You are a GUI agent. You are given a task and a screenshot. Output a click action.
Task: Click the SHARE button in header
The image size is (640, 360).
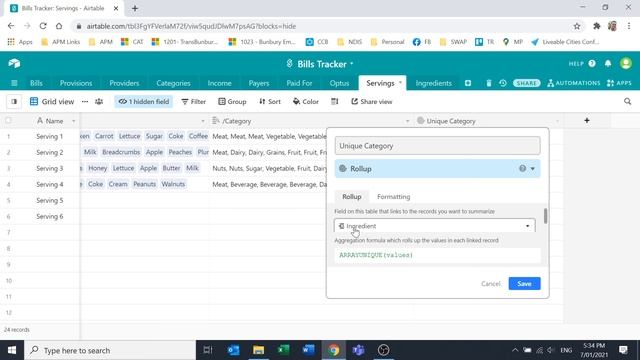pos(527,83)
